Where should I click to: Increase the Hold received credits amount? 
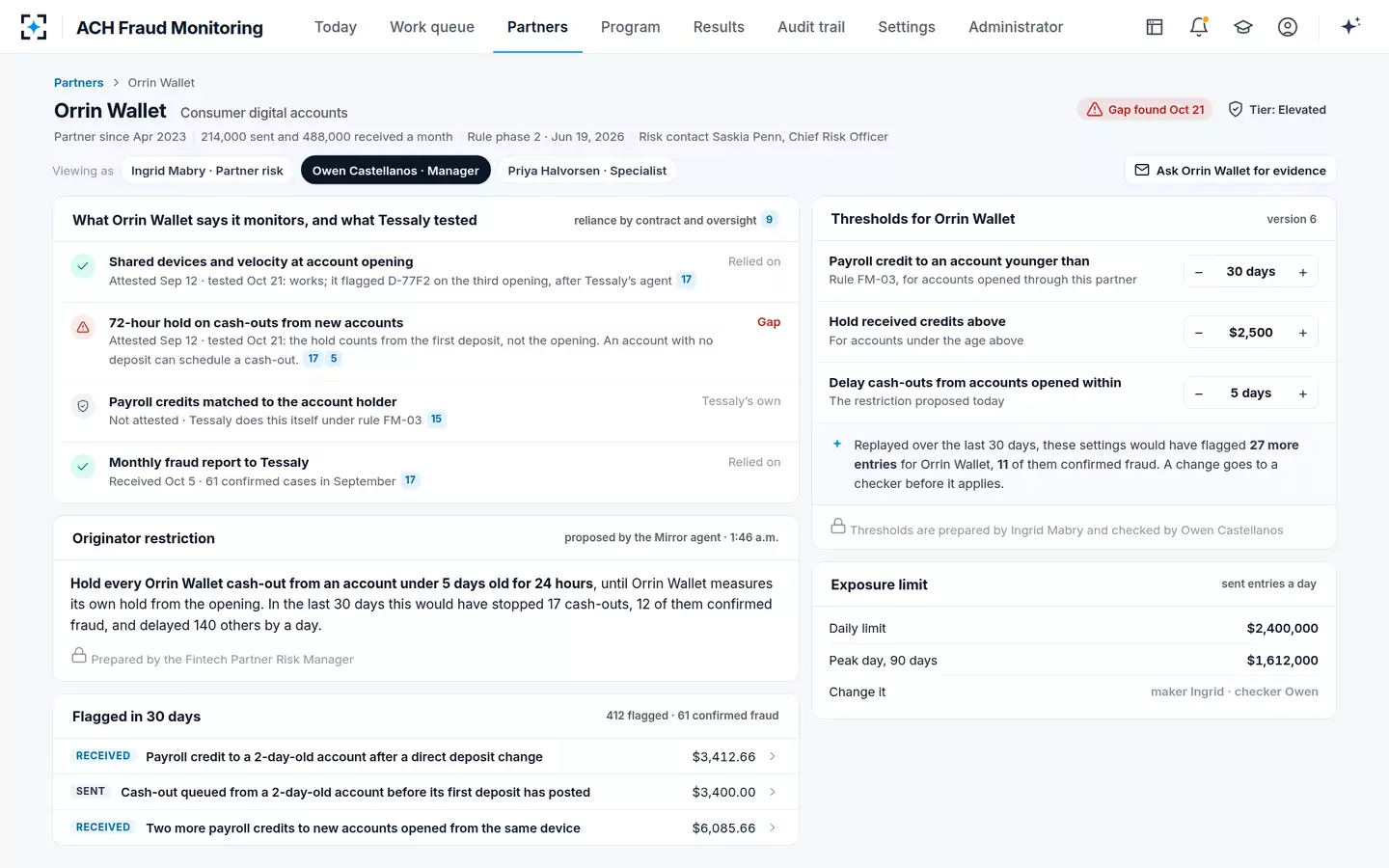point(1303,333)
